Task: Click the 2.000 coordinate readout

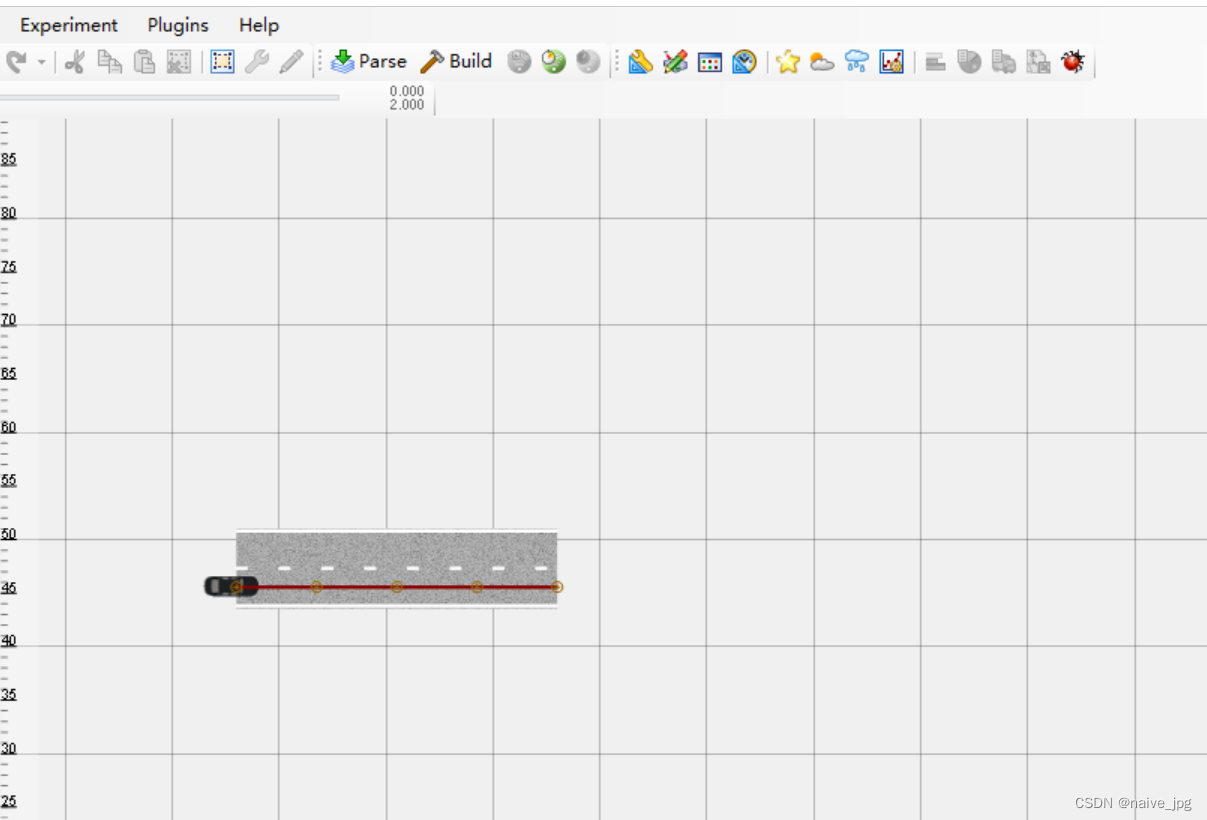Action: (x=407, y=105)
